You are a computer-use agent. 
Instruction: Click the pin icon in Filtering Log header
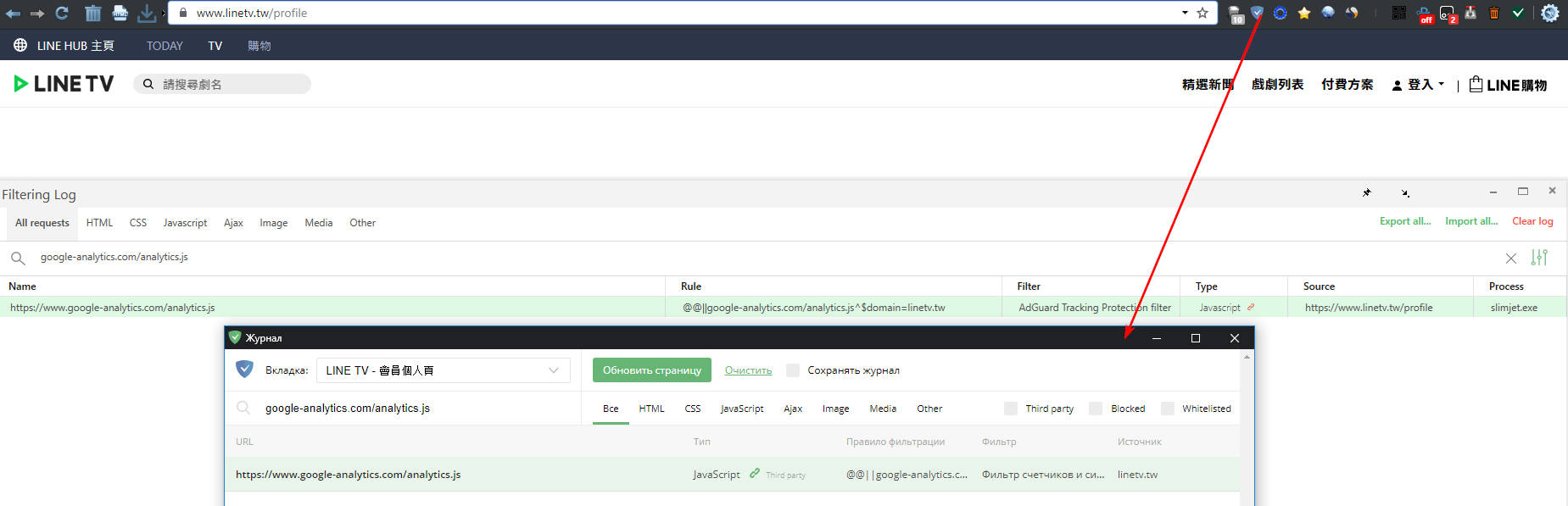click(1367, 192)
